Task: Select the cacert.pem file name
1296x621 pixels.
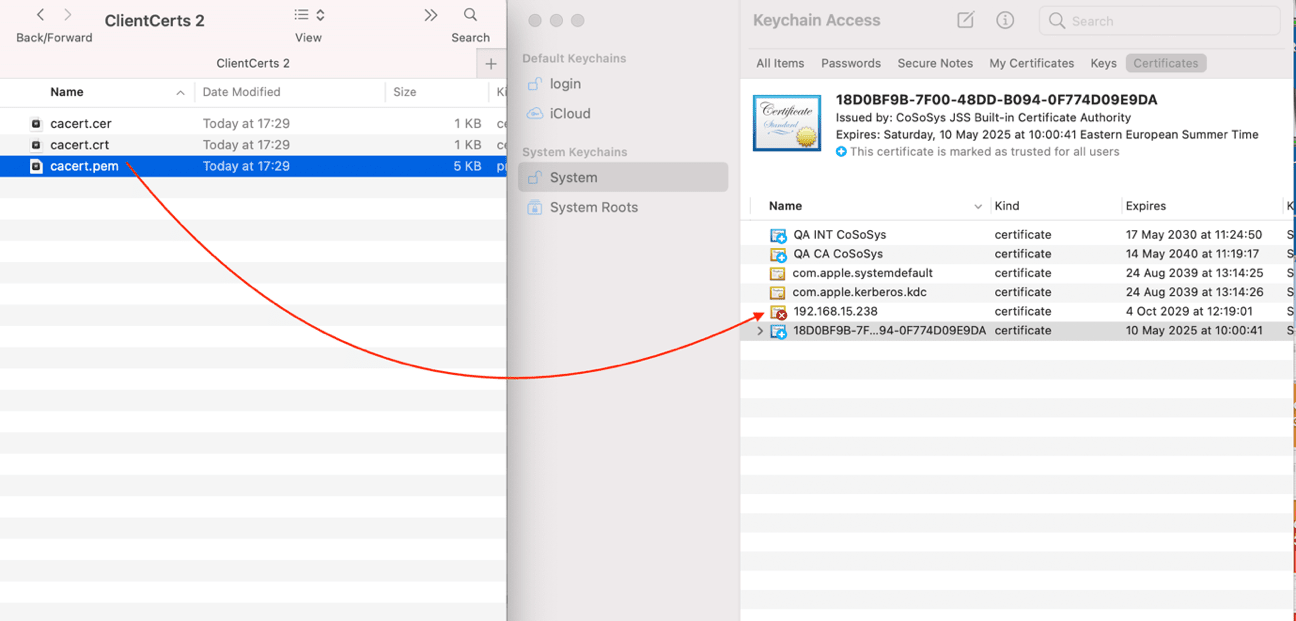Action: 85,166
